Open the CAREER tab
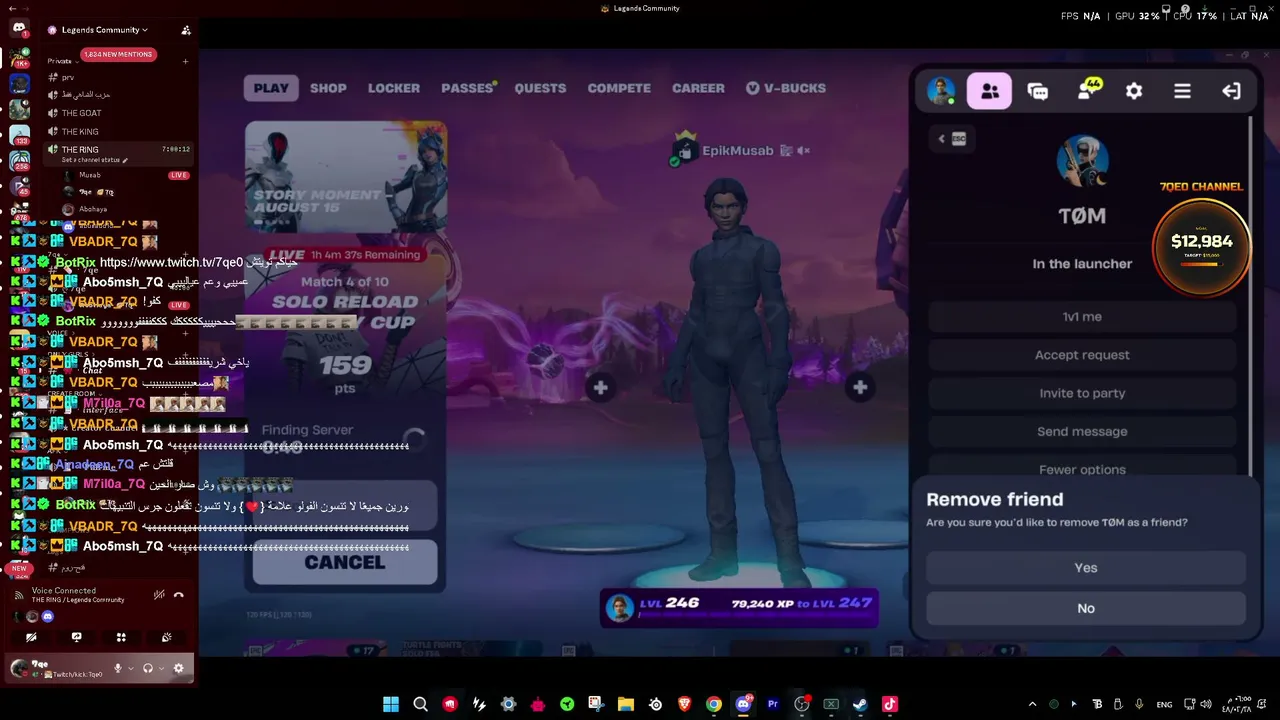The image size is (1280, 720). 698,88
